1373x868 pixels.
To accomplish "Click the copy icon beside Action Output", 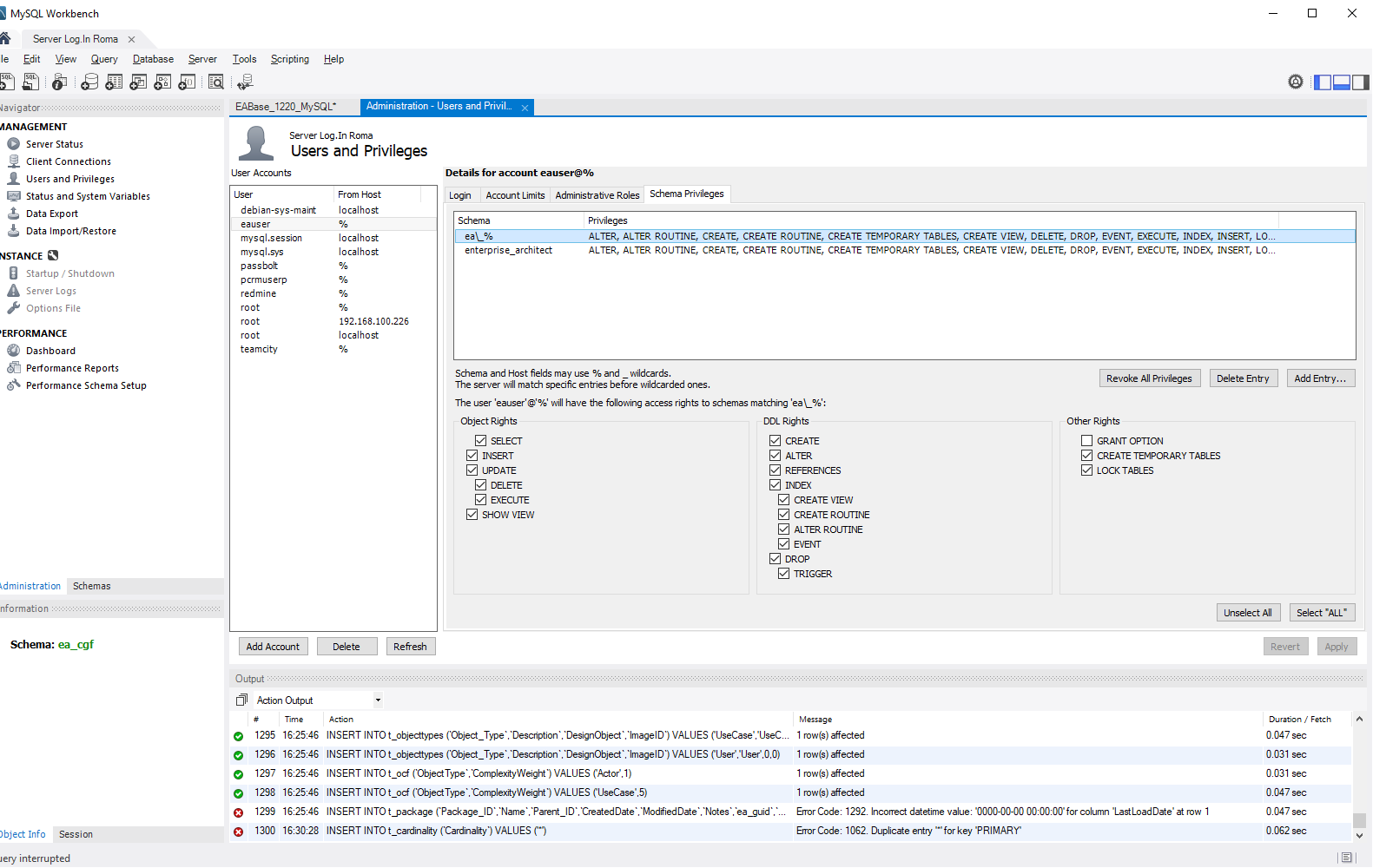I will coord(242,700).
